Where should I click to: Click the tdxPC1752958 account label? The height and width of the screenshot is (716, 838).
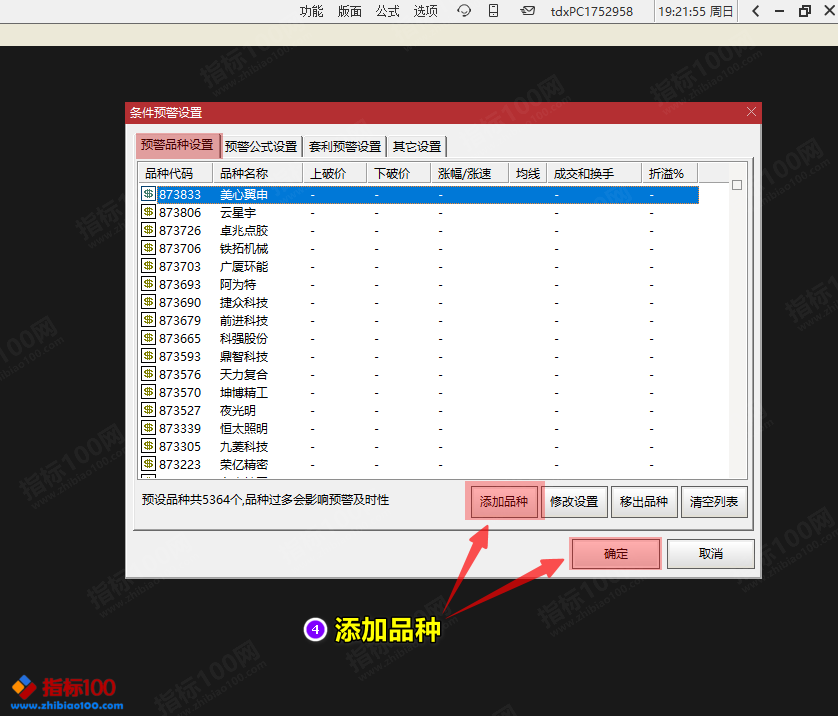coord(592,11)
